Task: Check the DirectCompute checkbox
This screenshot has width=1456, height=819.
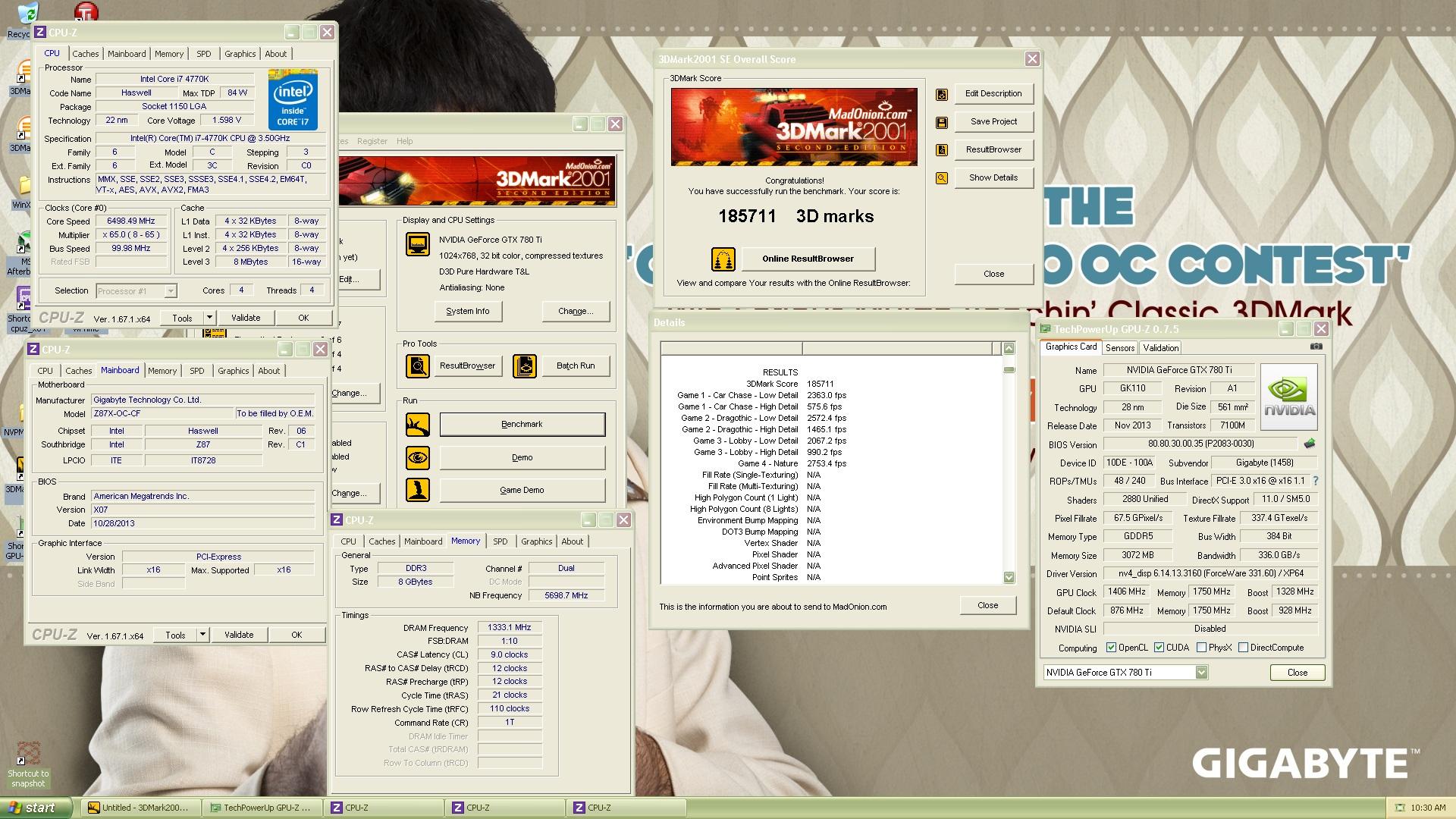Action: 1243,648
